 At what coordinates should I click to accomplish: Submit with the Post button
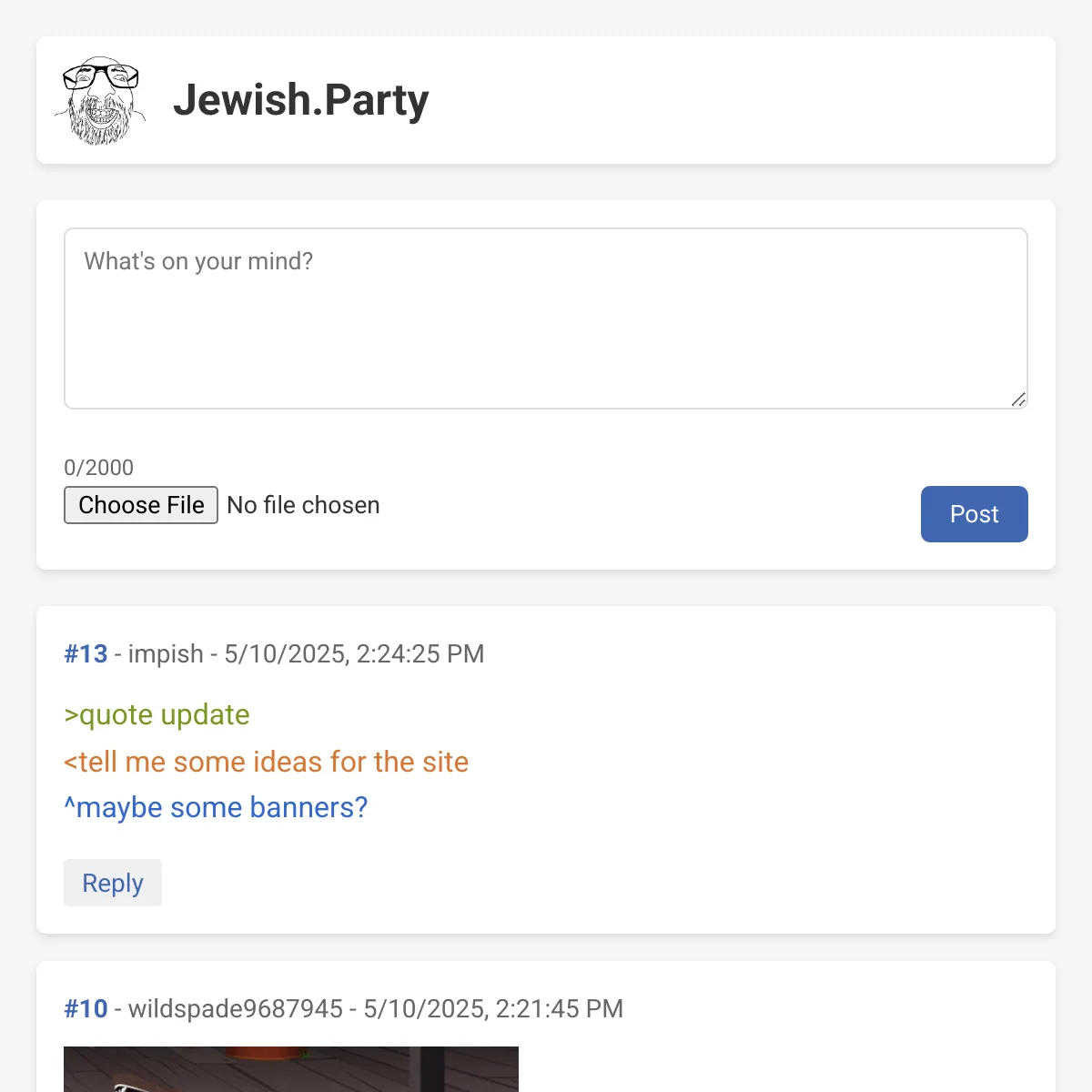[974, 514]
